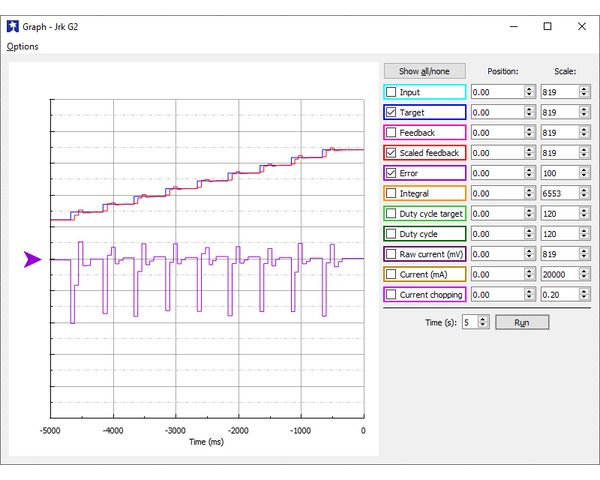Click the Jrk G2 app icon in title bar
This screenshot has width=600, height=480.
[x=12, y=26]
